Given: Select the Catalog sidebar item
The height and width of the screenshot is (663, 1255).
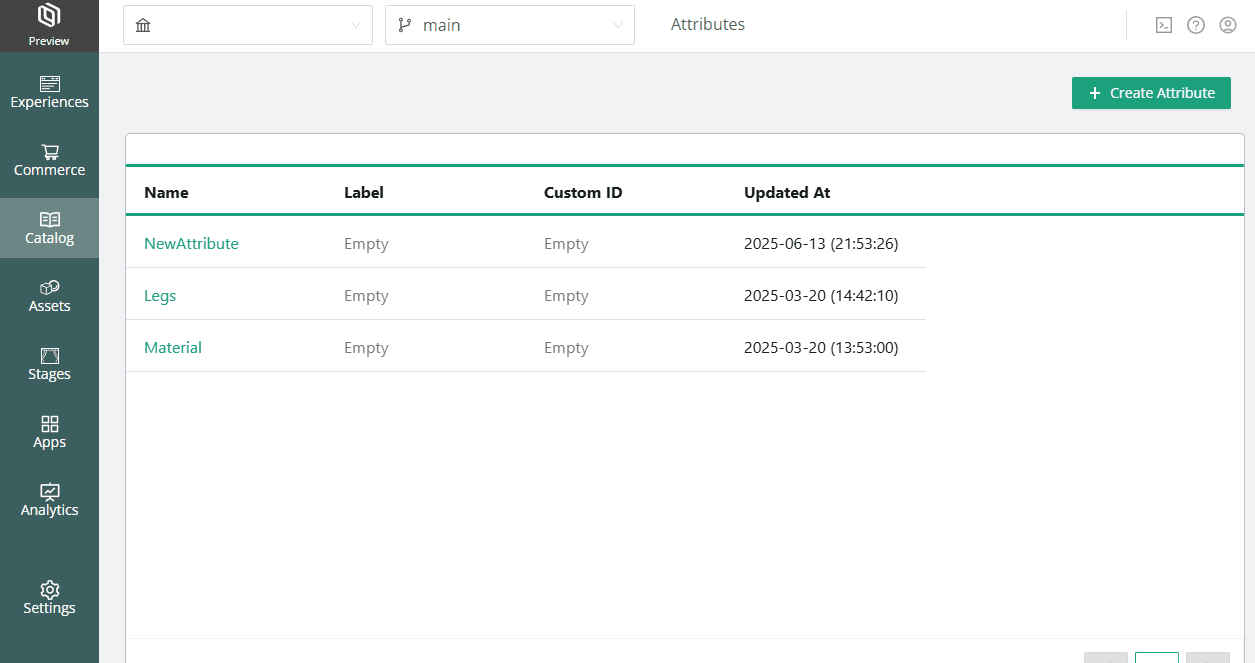Looking at the screenshot, I should 49,228.
